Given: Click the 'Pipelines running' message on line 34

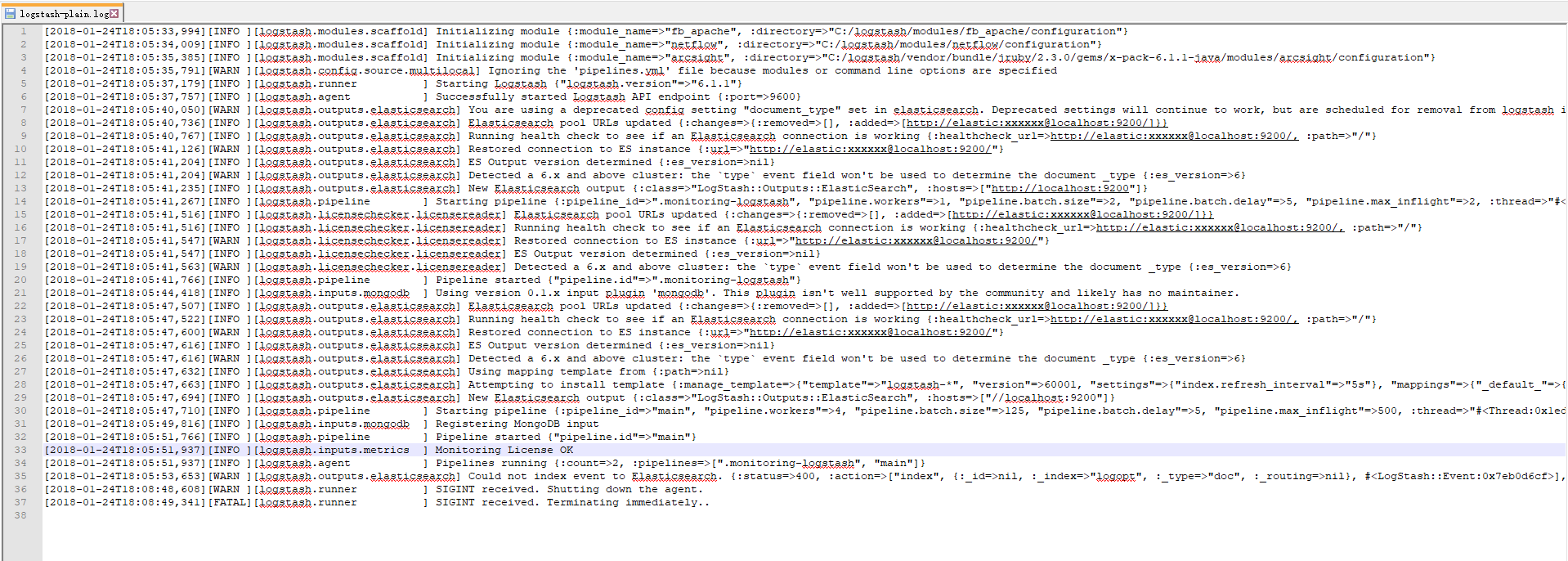Looking at the screenshot, I should point(491,463).
